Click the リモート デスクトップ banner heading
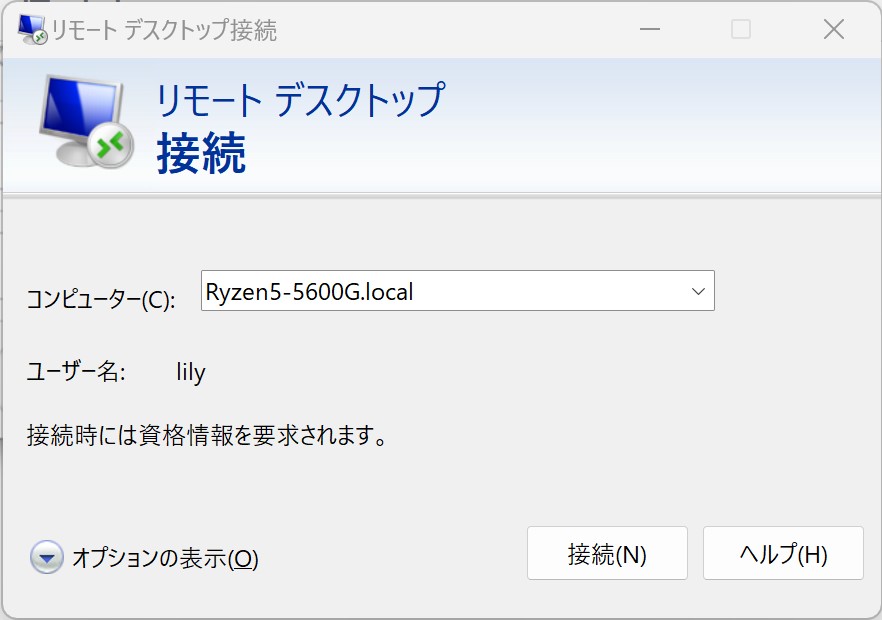The width and height of the screenshot is (882, 620). [x=301, y=100]
